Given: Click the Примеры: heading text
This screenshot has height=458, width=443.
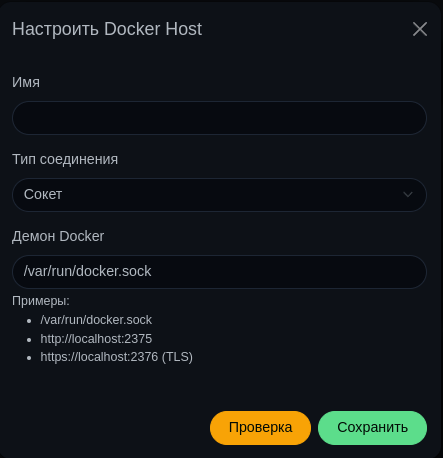Looking at the screenshot, I should (41, 301).
